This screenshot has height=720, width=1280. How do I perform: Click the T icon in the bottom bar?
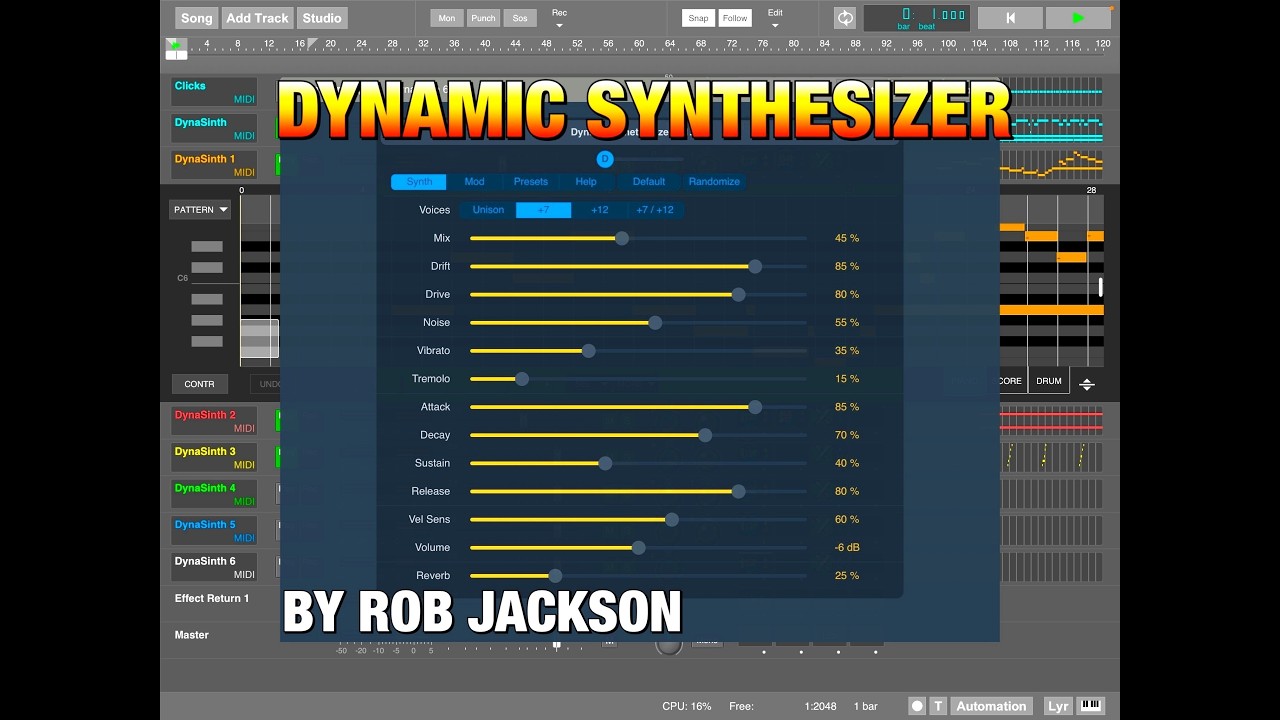click(x=938, y=706)
